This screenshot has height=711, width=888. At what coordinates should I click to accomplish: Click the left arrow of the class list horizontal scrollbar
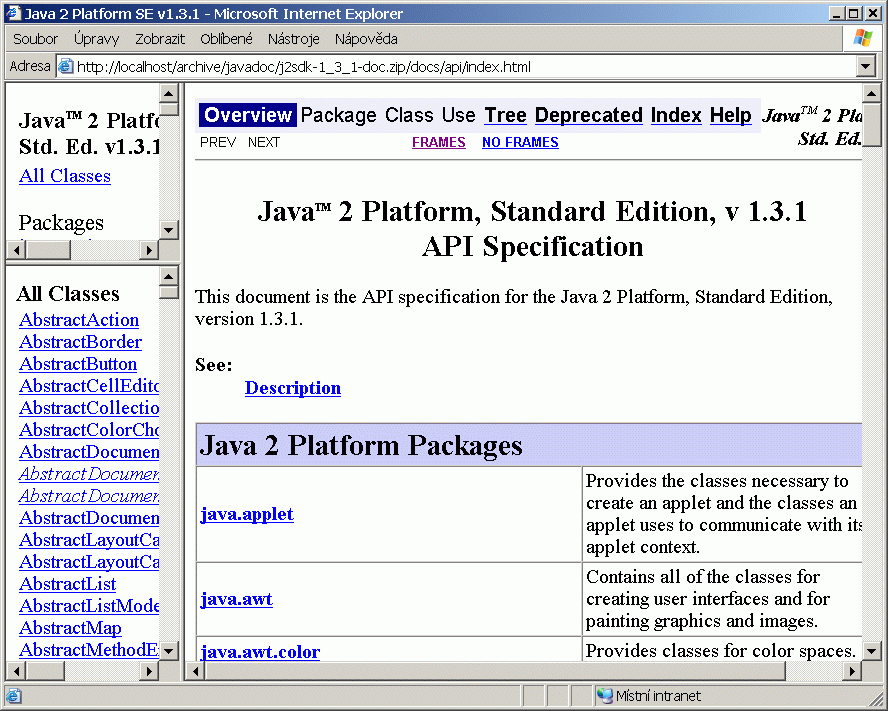[16, 671]
